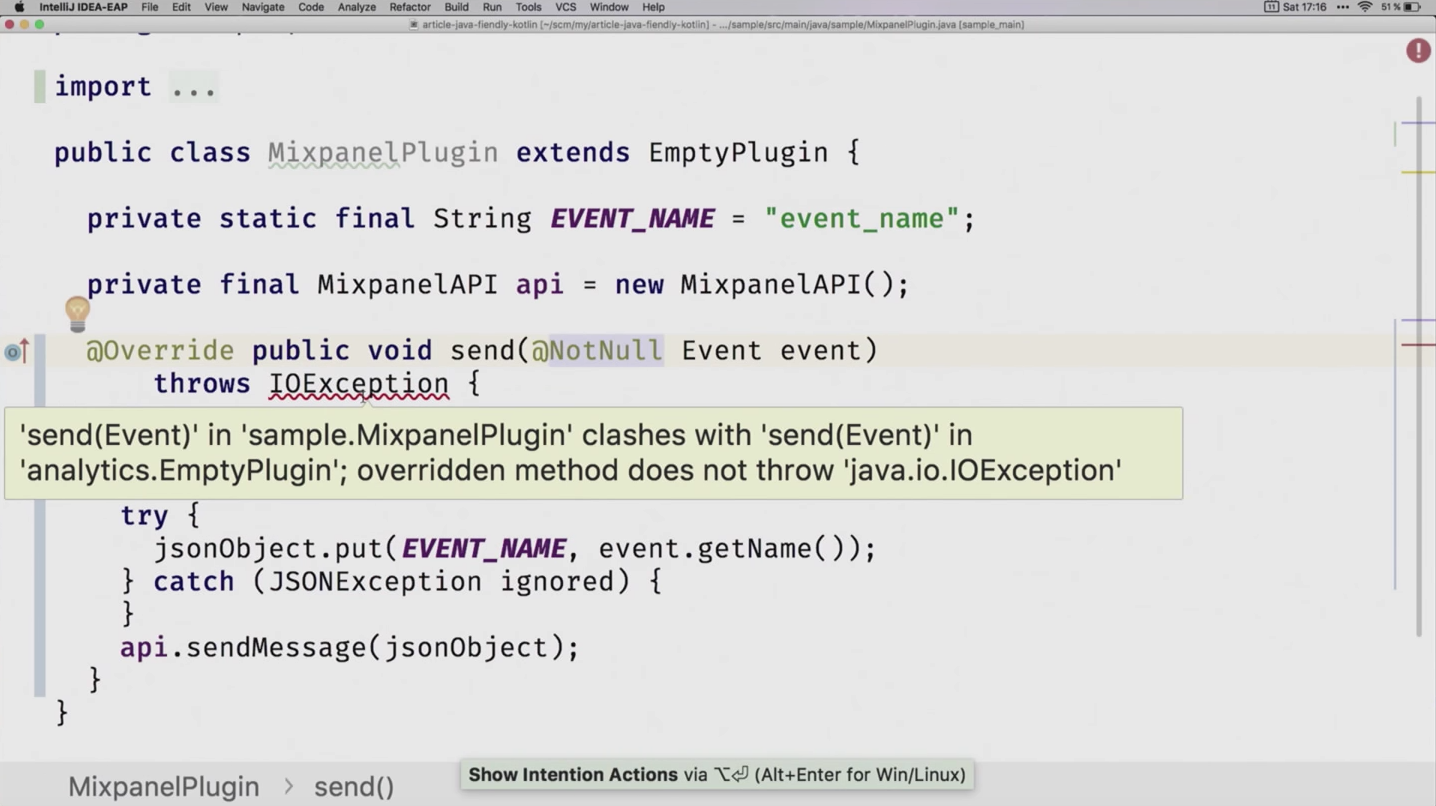
Task: Click the error tooltip message
Action: tap(593, 453)
